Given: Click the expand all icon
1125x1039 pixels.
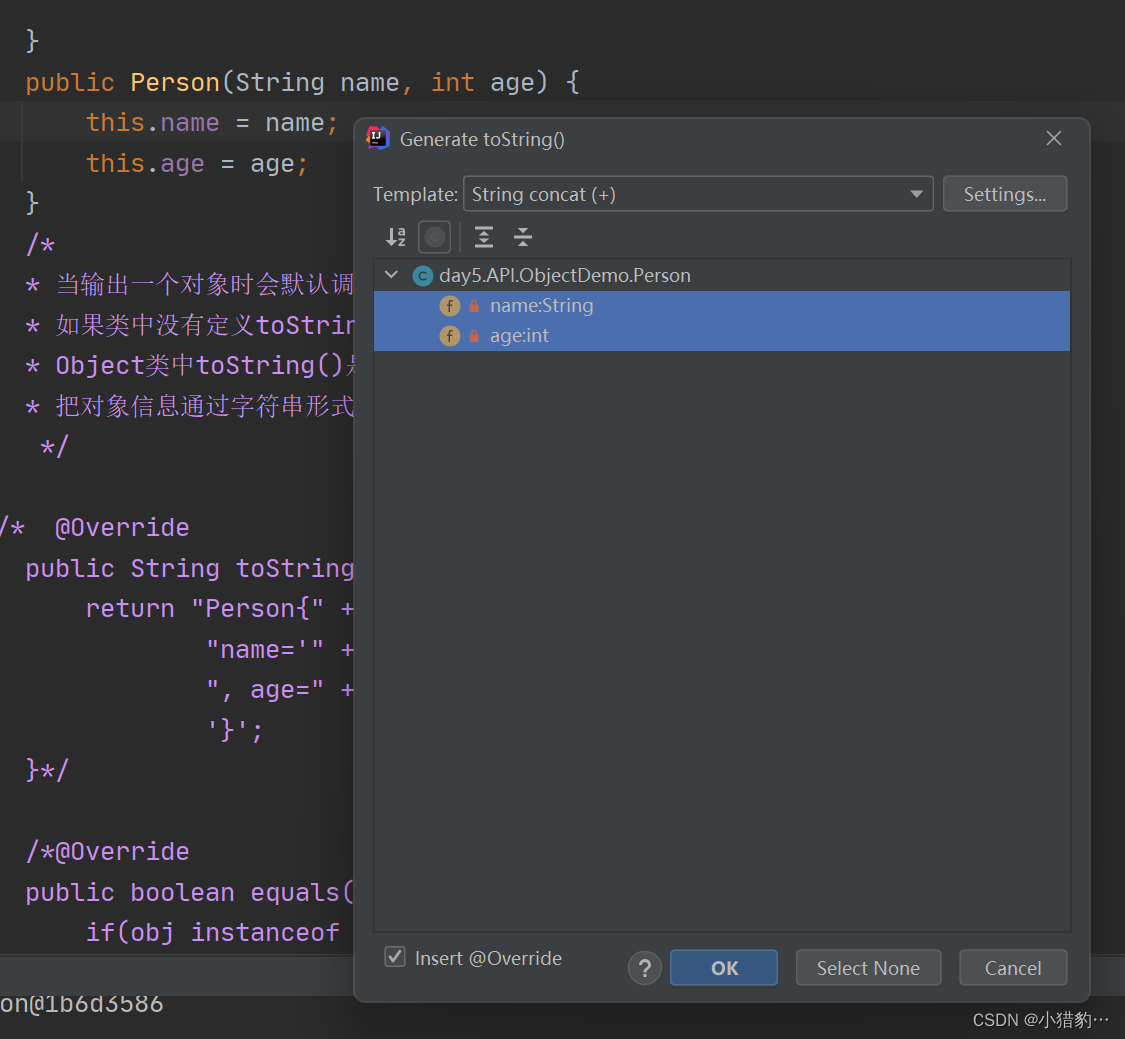Looking at the screenshot, I should pyautogui.click(x=484, y=237).
